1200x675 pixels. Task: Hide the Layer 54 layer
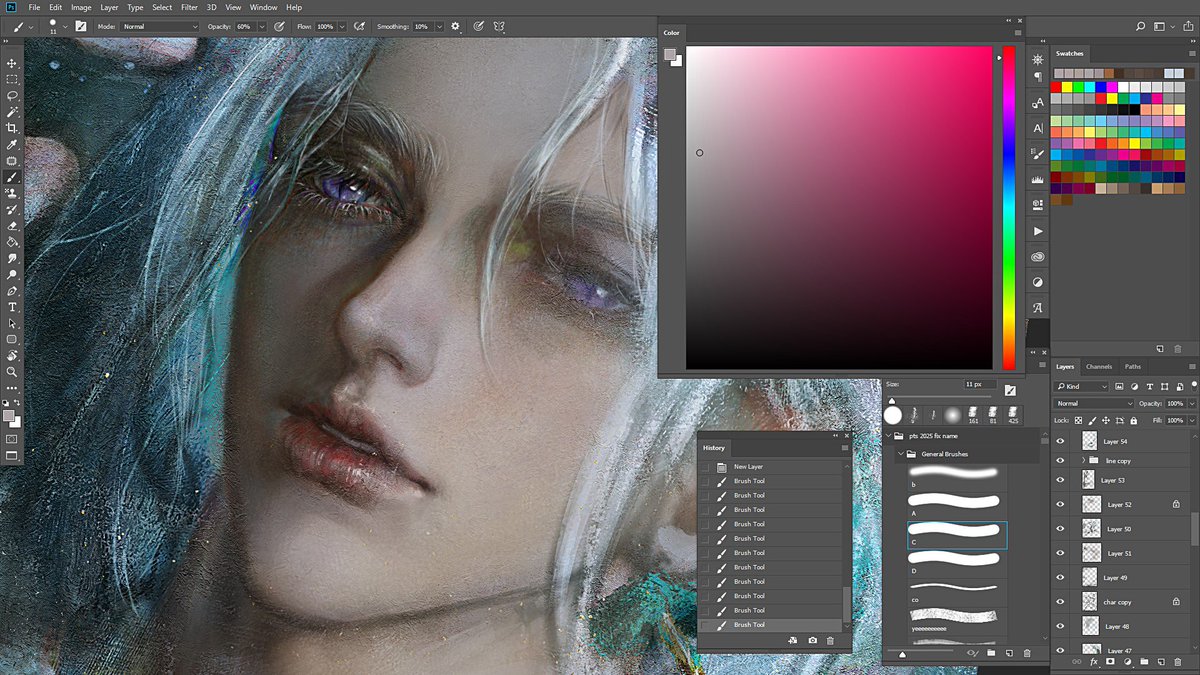(x=1060, y=440)
